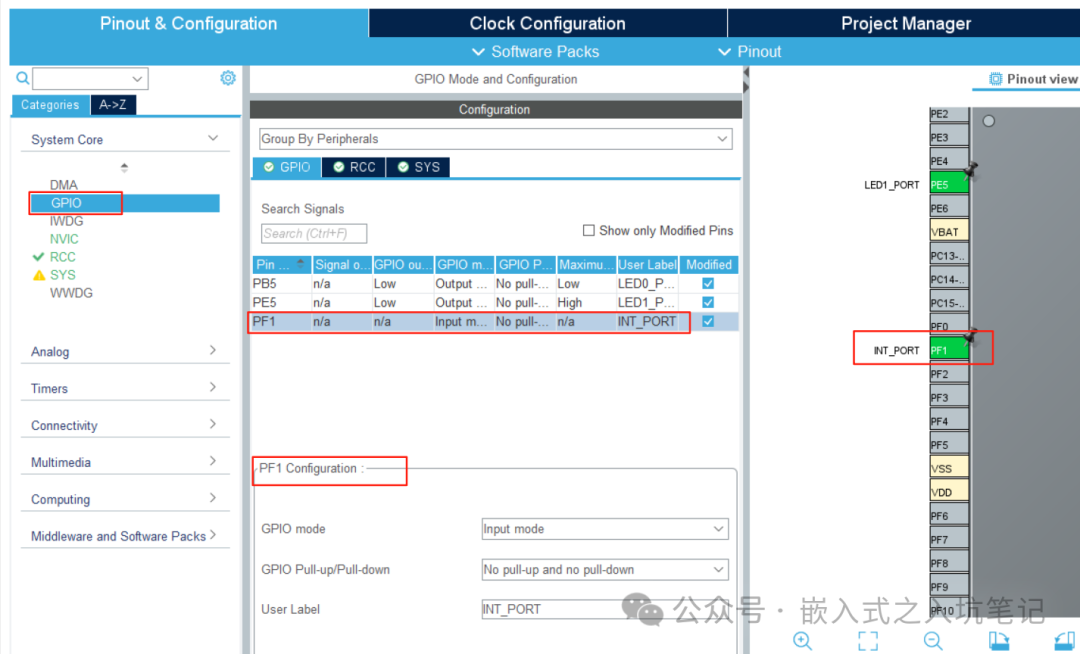Screen dimensions: 1080x654
Task: Click the Pinout view gear icon
Action: (994, 78)
